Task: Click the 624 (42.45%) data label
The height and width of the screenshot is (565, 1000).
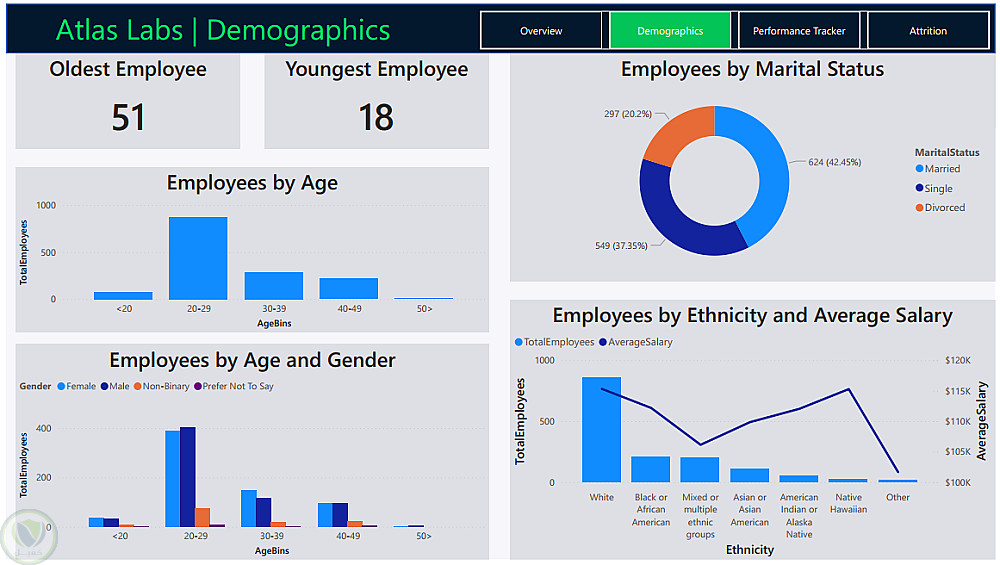Action: (834, 162)
